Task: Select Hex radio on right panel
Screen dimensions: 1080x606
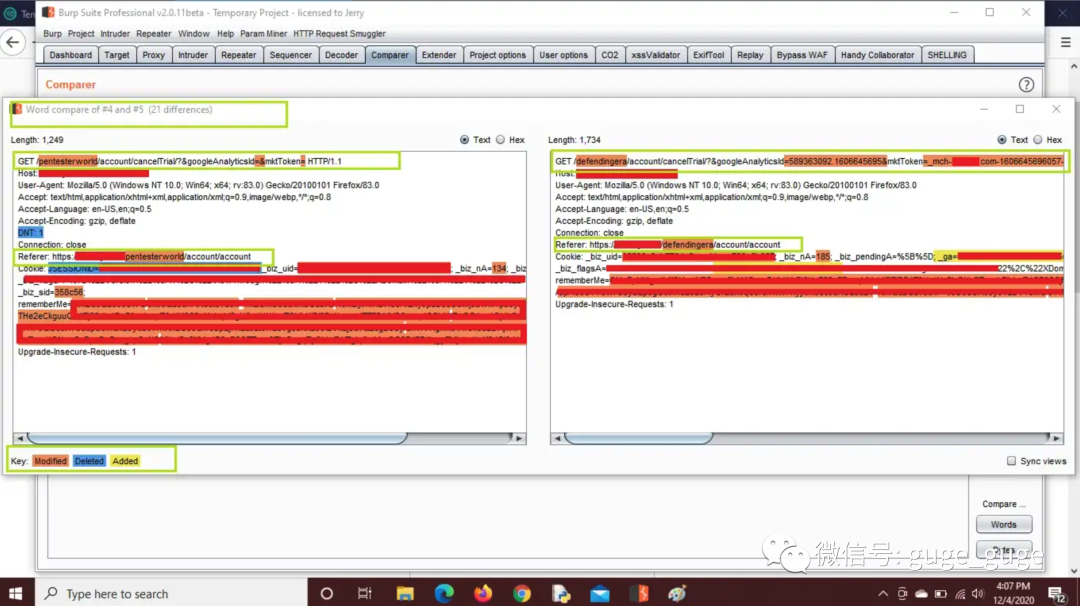Action: (x=1038, y=140)
